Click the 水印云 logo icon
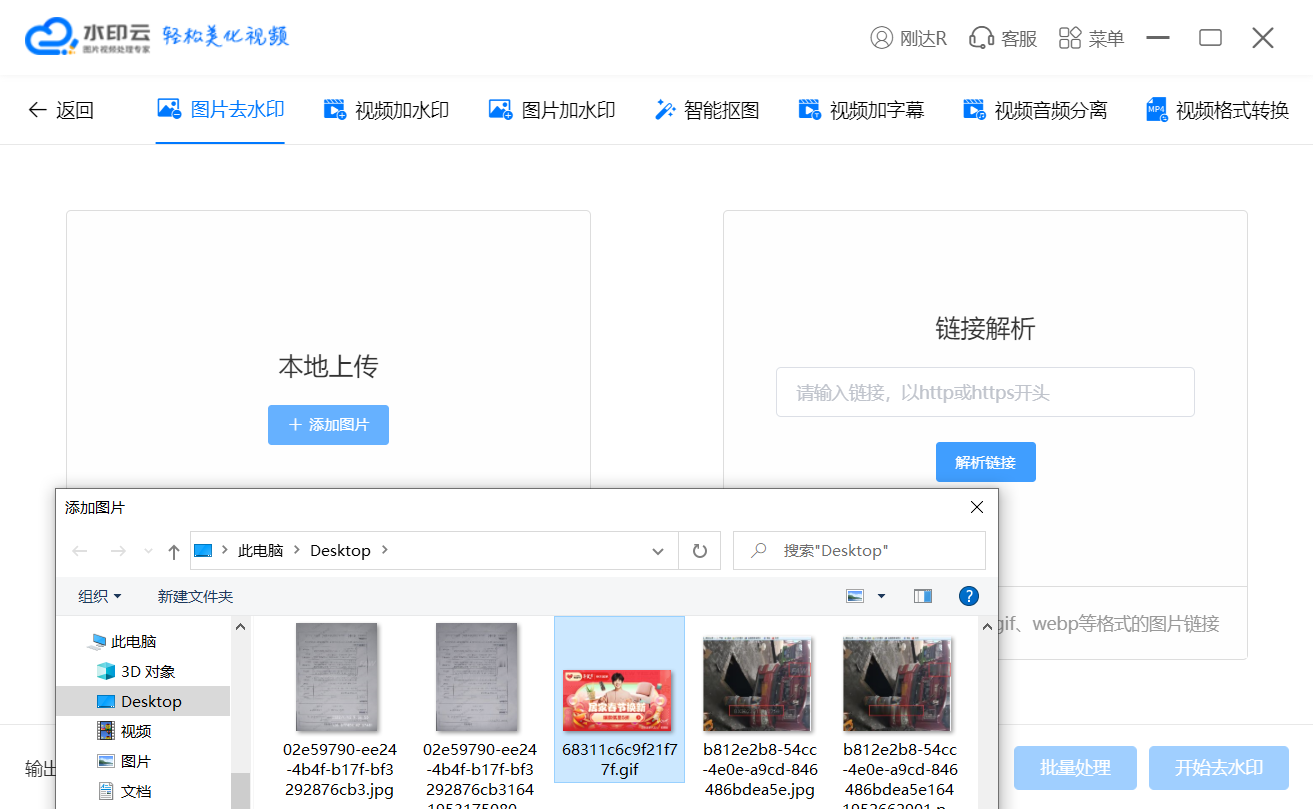This screenshot has width=1313, height=809. 52,38
